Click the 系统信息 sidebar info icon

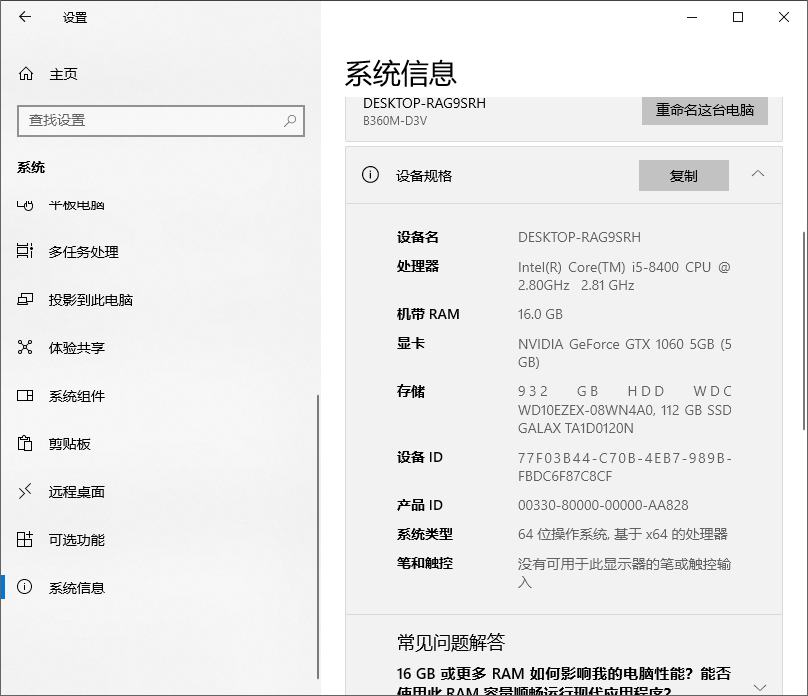(25, 587)
